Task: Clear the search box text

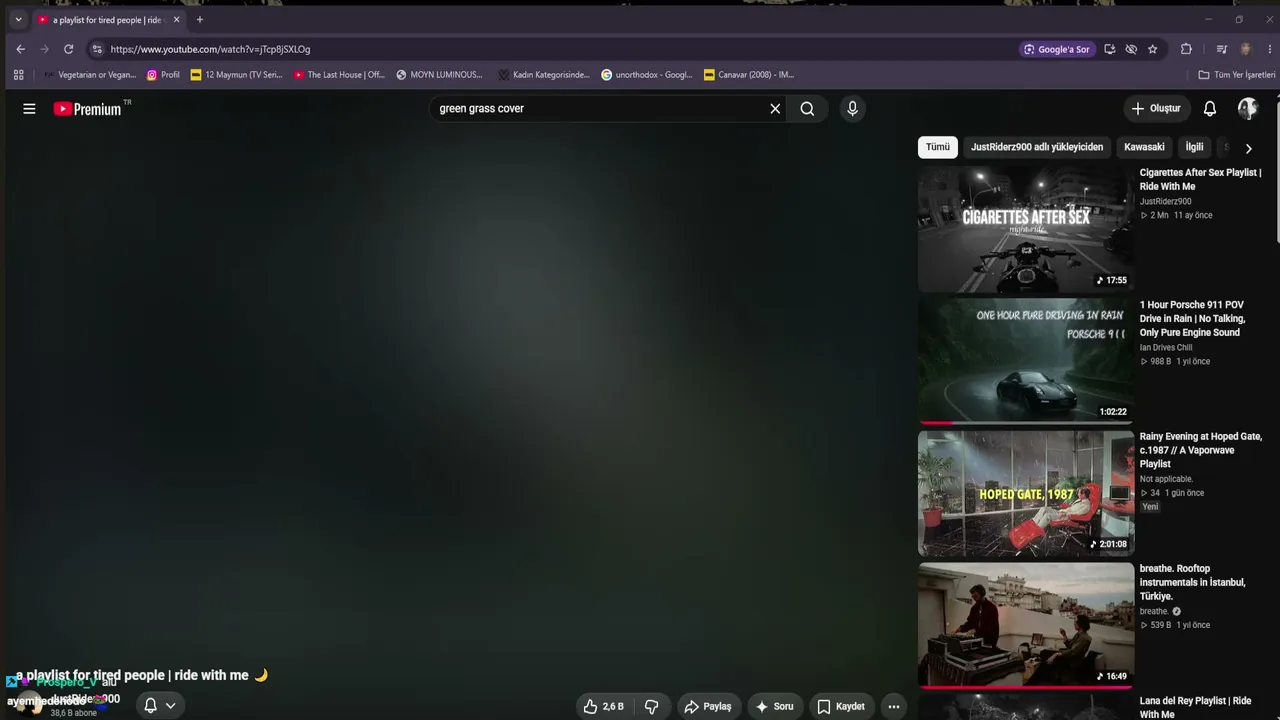Action: (775, 109)
